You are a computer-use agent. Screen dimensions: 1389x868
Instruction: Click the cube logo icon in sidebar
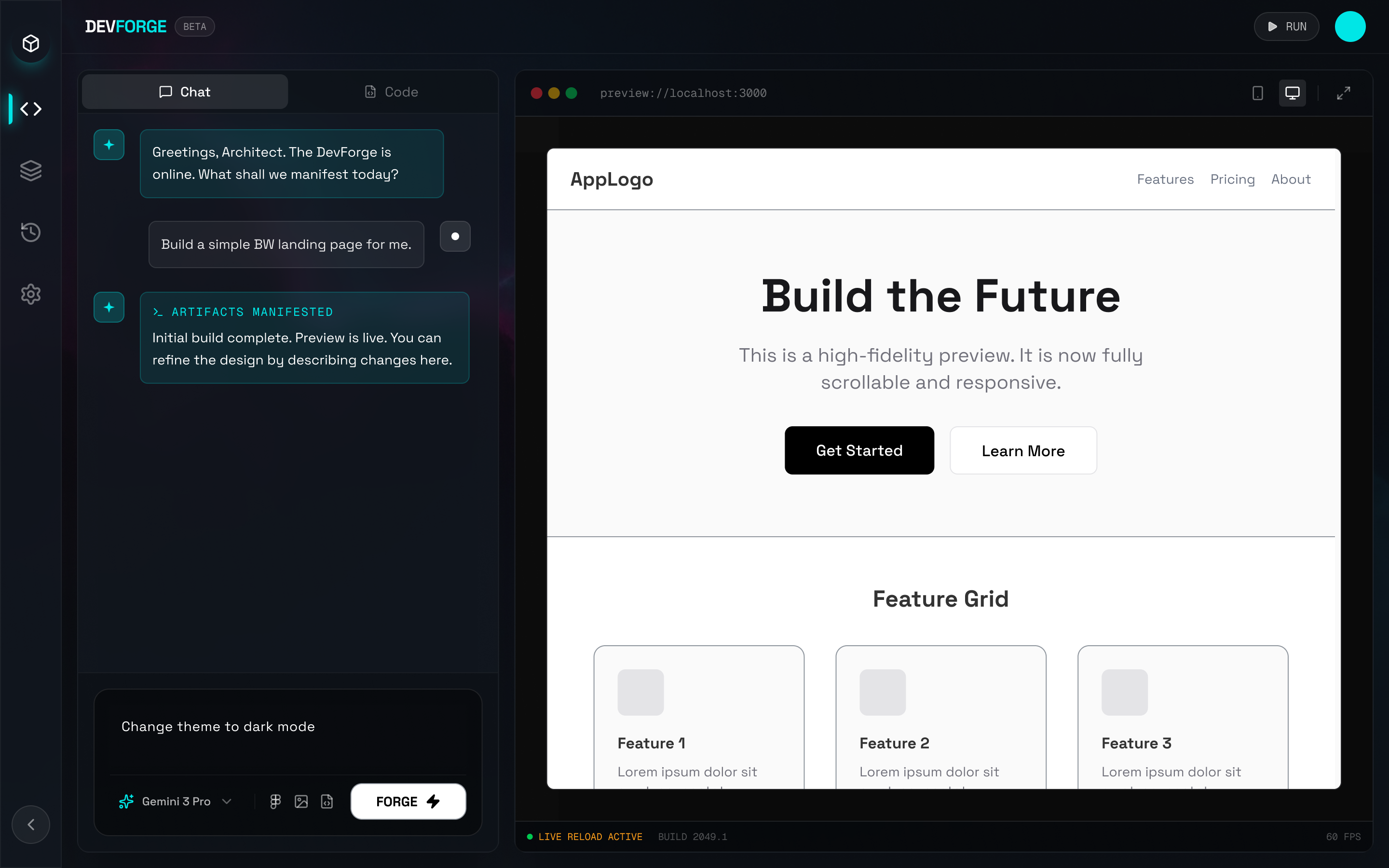click(31, 43)
